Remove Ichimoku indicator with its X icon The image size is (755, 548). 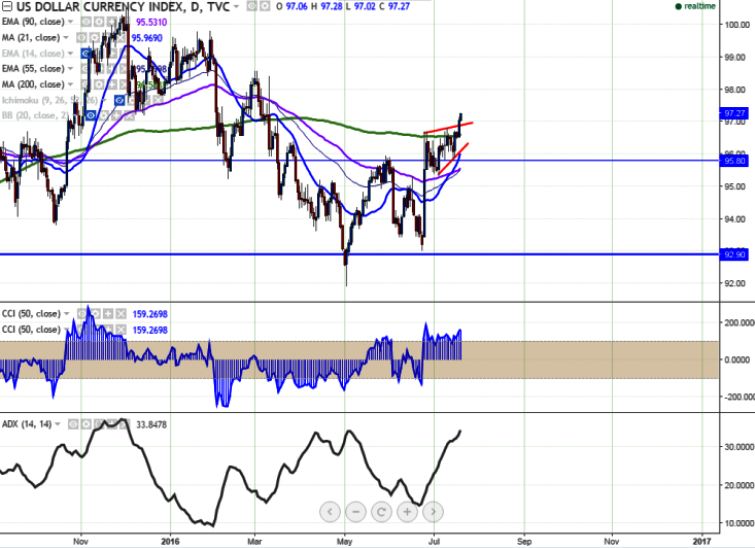point(157,100)
